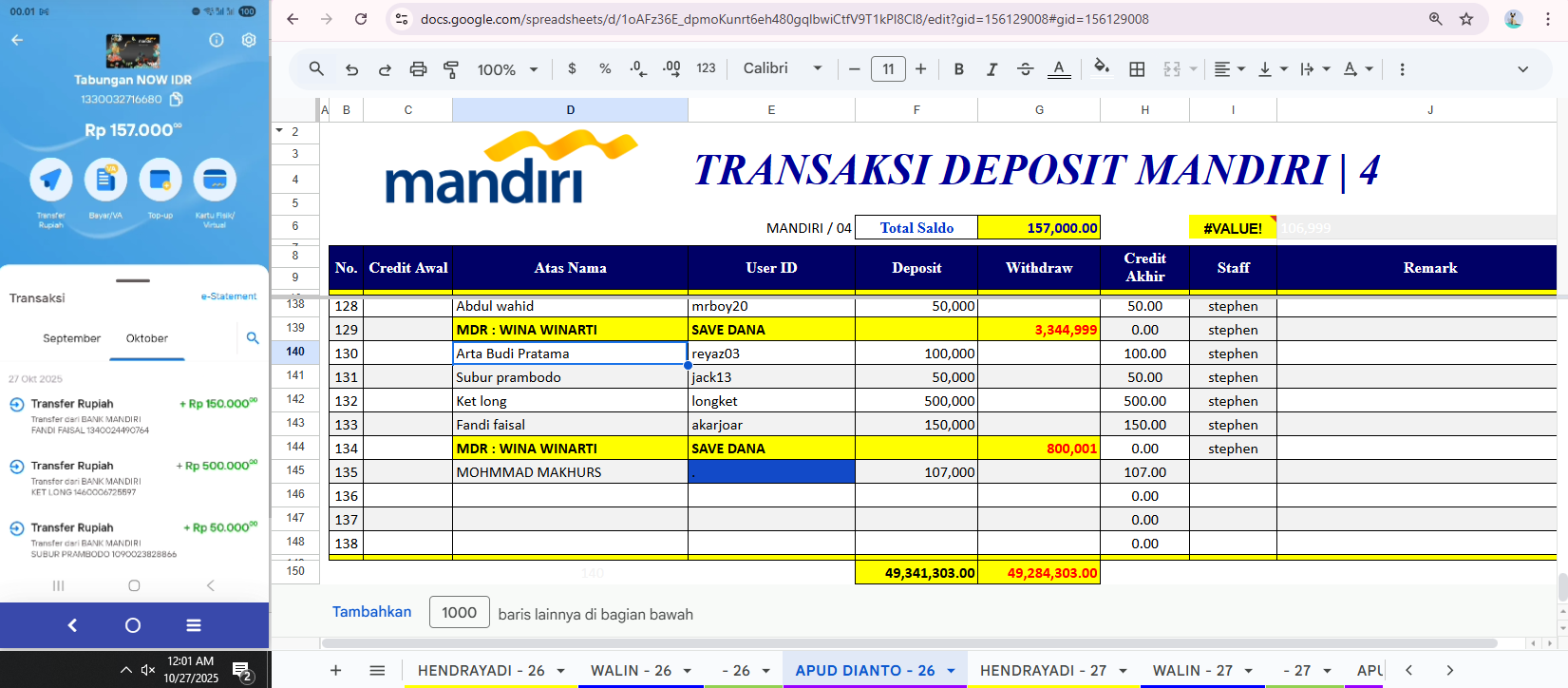The image size is (1568, 688).
Task: View site information icon in address bar
Action: 402,19
